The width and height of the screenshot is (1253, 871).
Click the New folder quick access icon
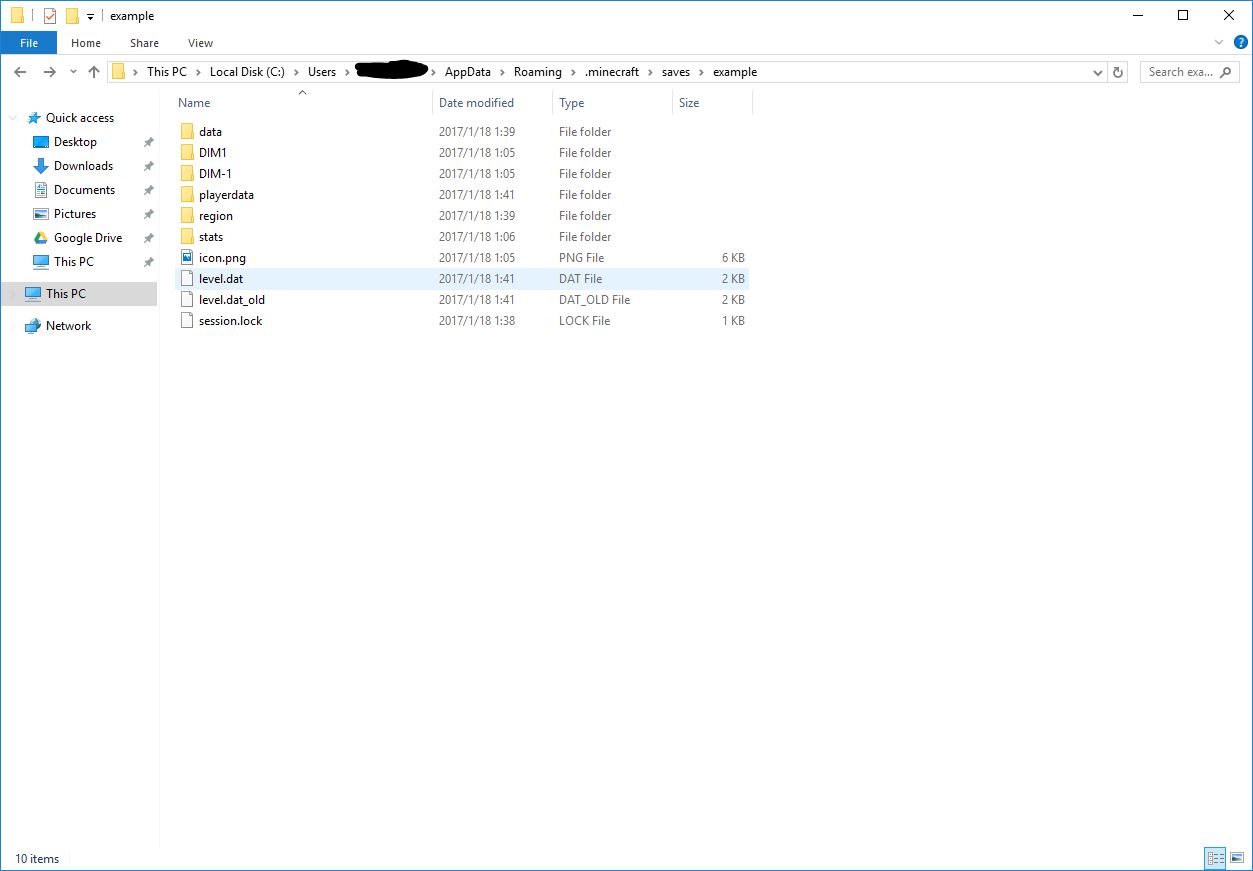(x=72, y=16)
